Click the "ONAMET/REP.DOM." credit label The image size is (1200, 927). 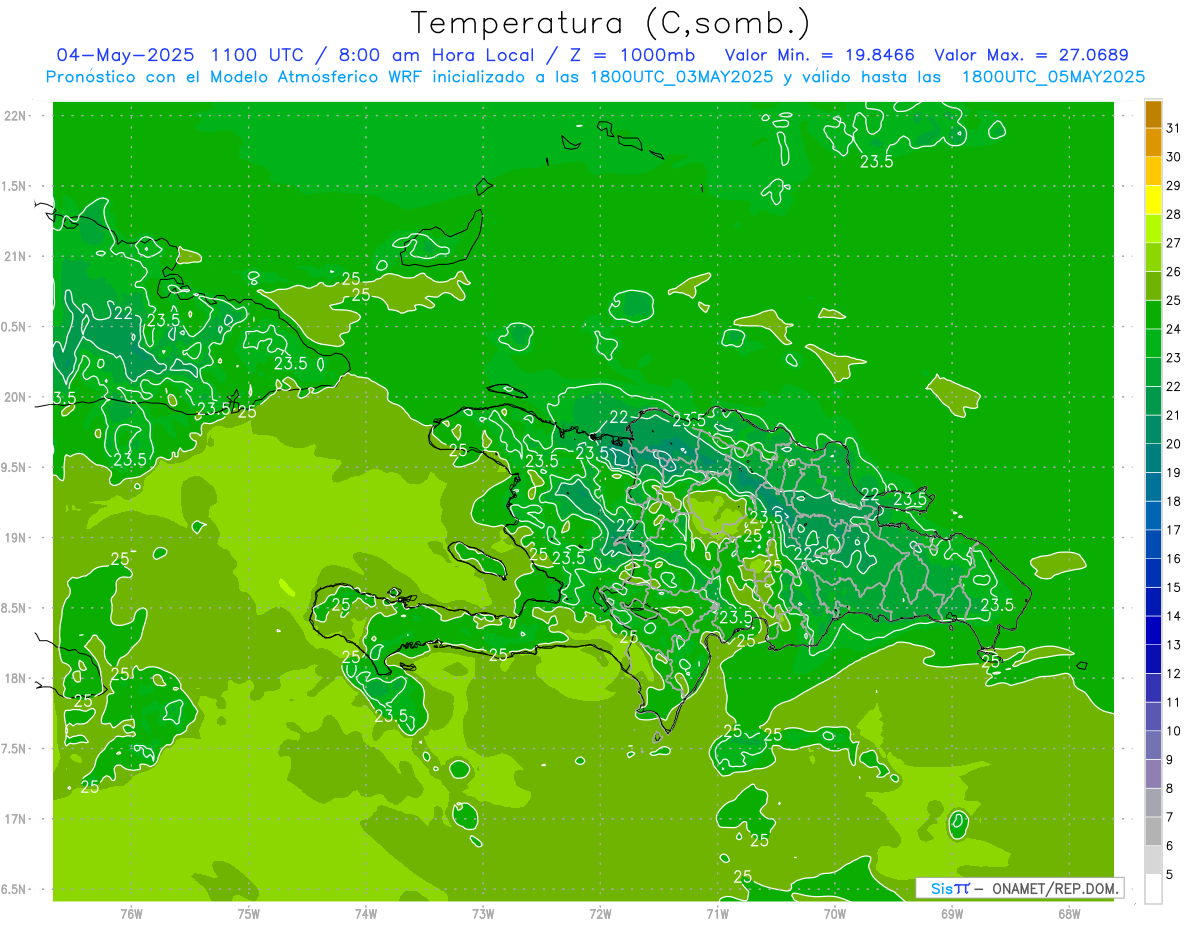(x=1055, y=888)
